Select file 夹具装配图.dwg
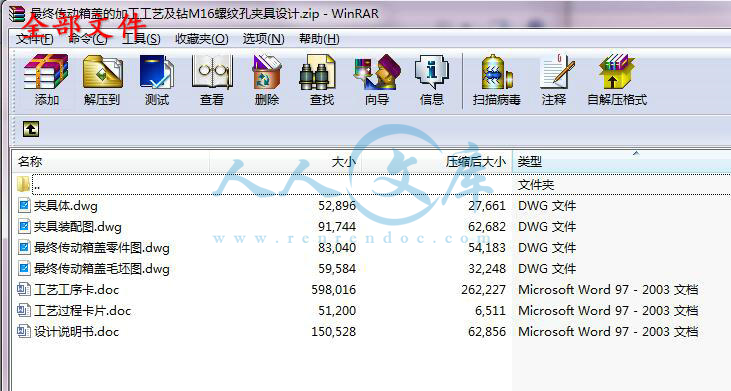Screen dimensions: 731x391 (77, 227)
